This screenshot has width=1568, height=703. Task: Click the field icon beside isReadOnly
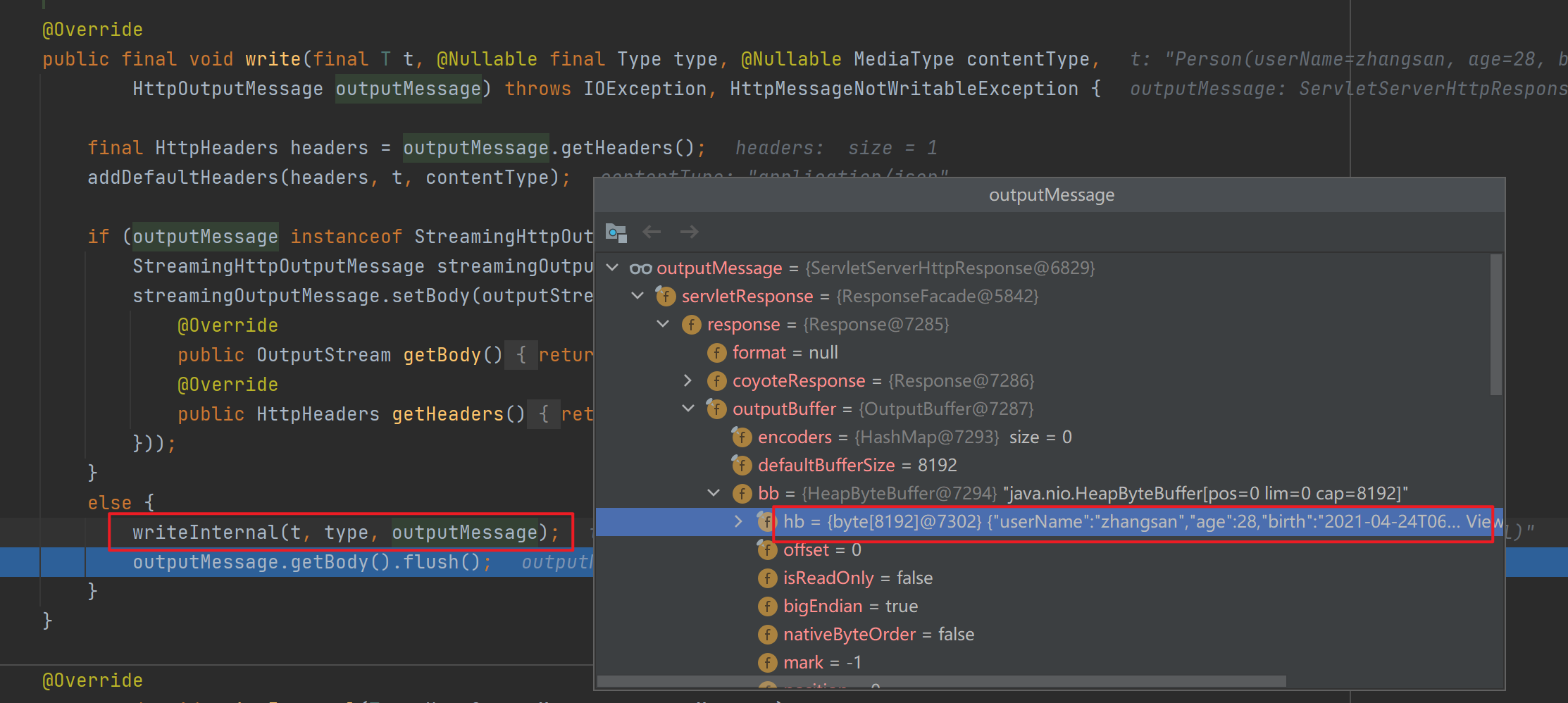point(767,578)
